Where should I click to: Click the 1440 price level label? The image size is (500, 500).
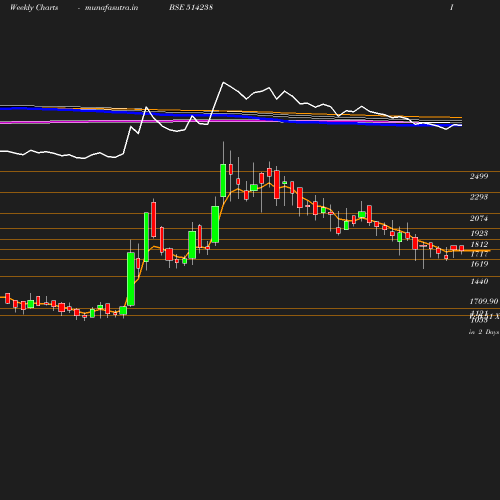pos(479,281)
